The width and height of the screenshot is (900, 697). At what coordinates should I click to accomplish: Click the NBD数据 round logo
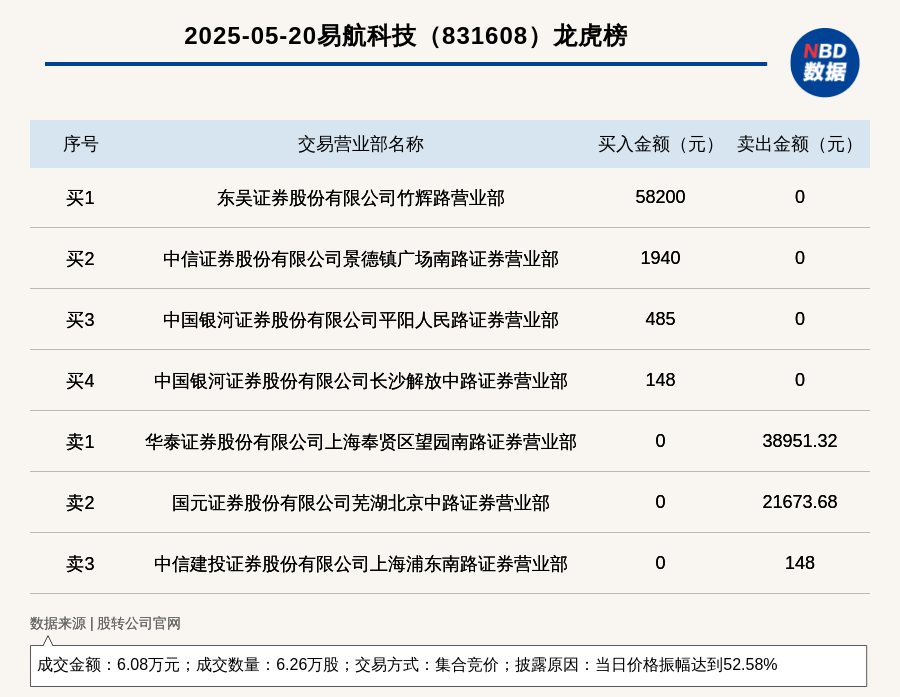825,63
